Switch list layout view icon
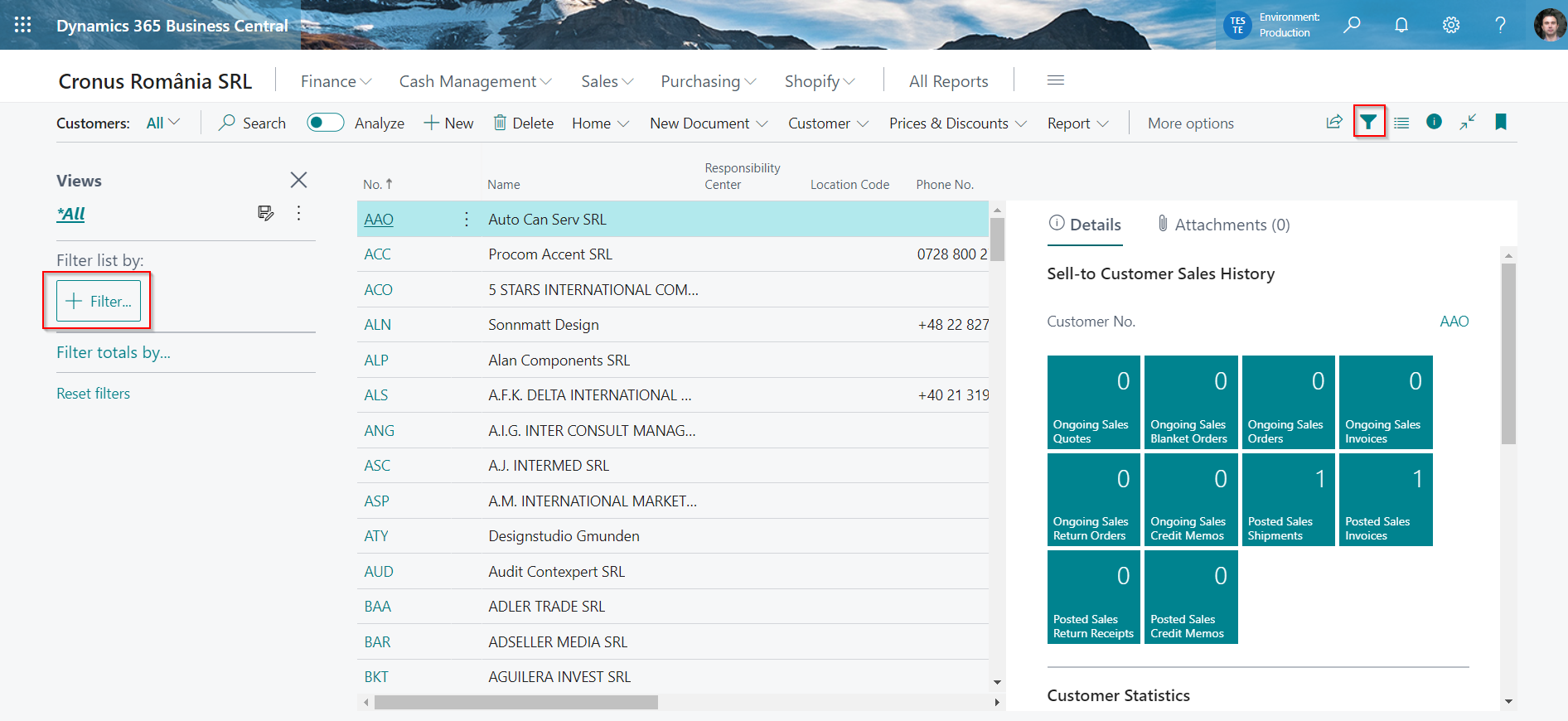Viewport: 1568px width, 721px height. 1401,123
